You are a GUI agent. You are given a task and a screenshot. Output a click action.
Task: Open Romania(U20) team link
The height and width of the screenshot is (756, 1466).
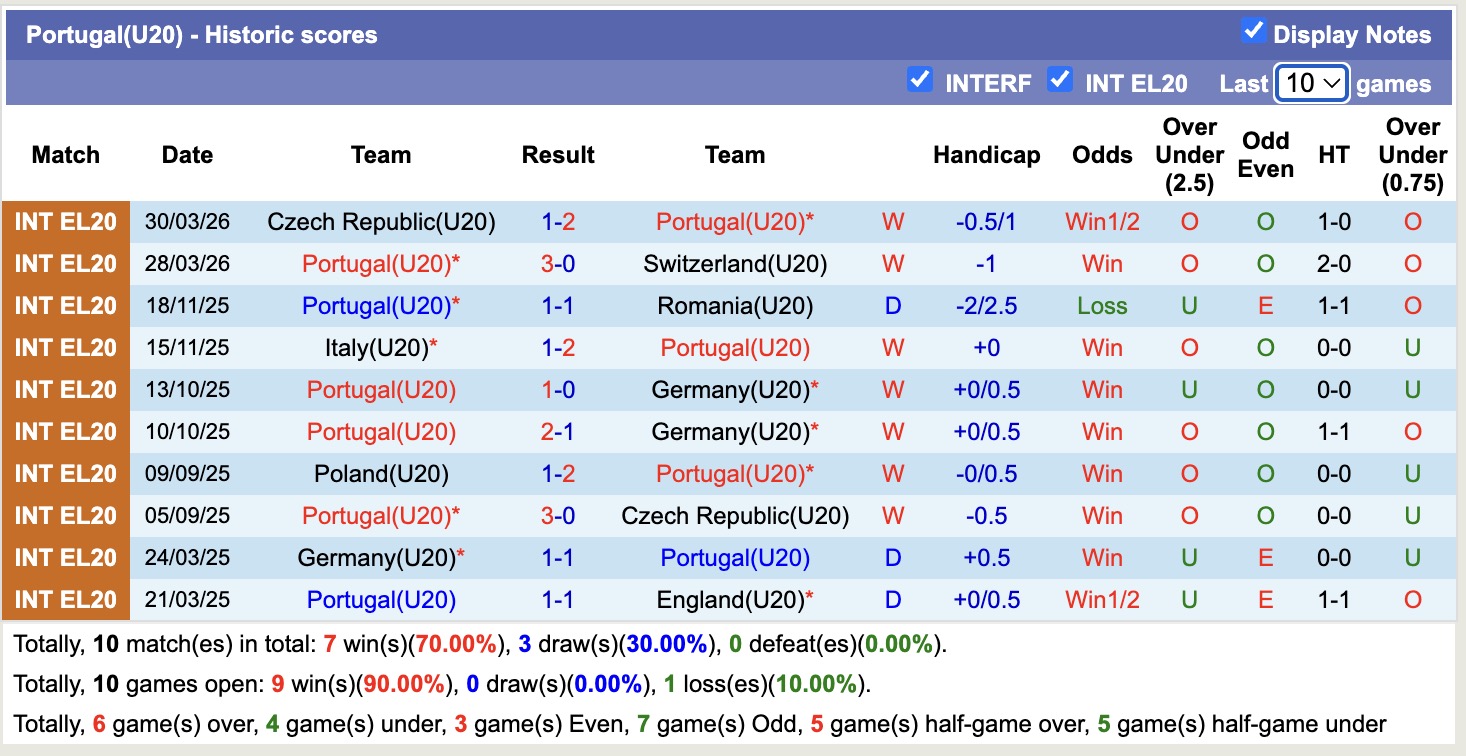pyautogui.click(x=735, y=306)
